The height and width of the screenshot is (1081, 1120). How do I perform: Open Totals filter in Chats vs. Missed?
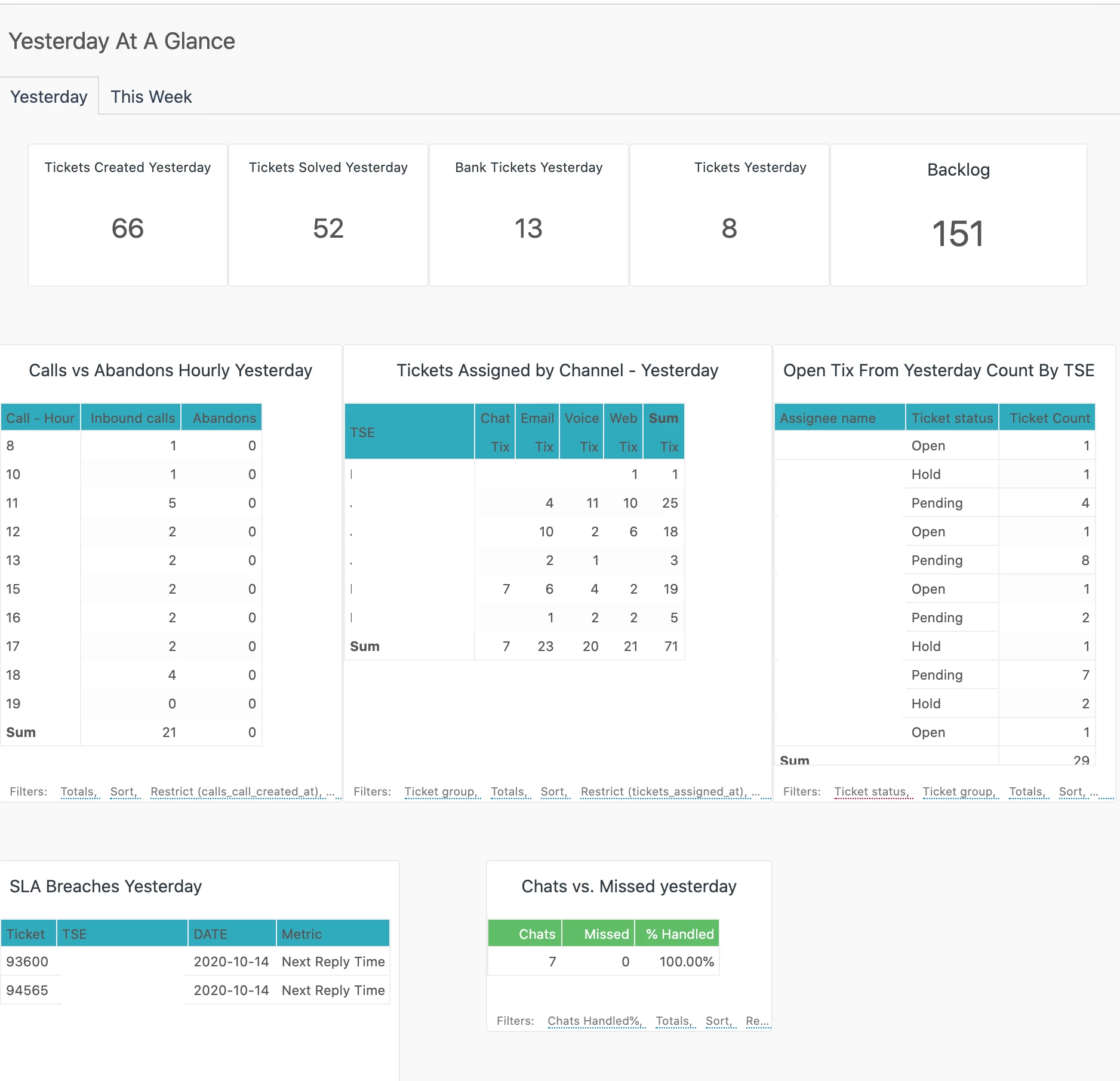[x=675, y=1021]
